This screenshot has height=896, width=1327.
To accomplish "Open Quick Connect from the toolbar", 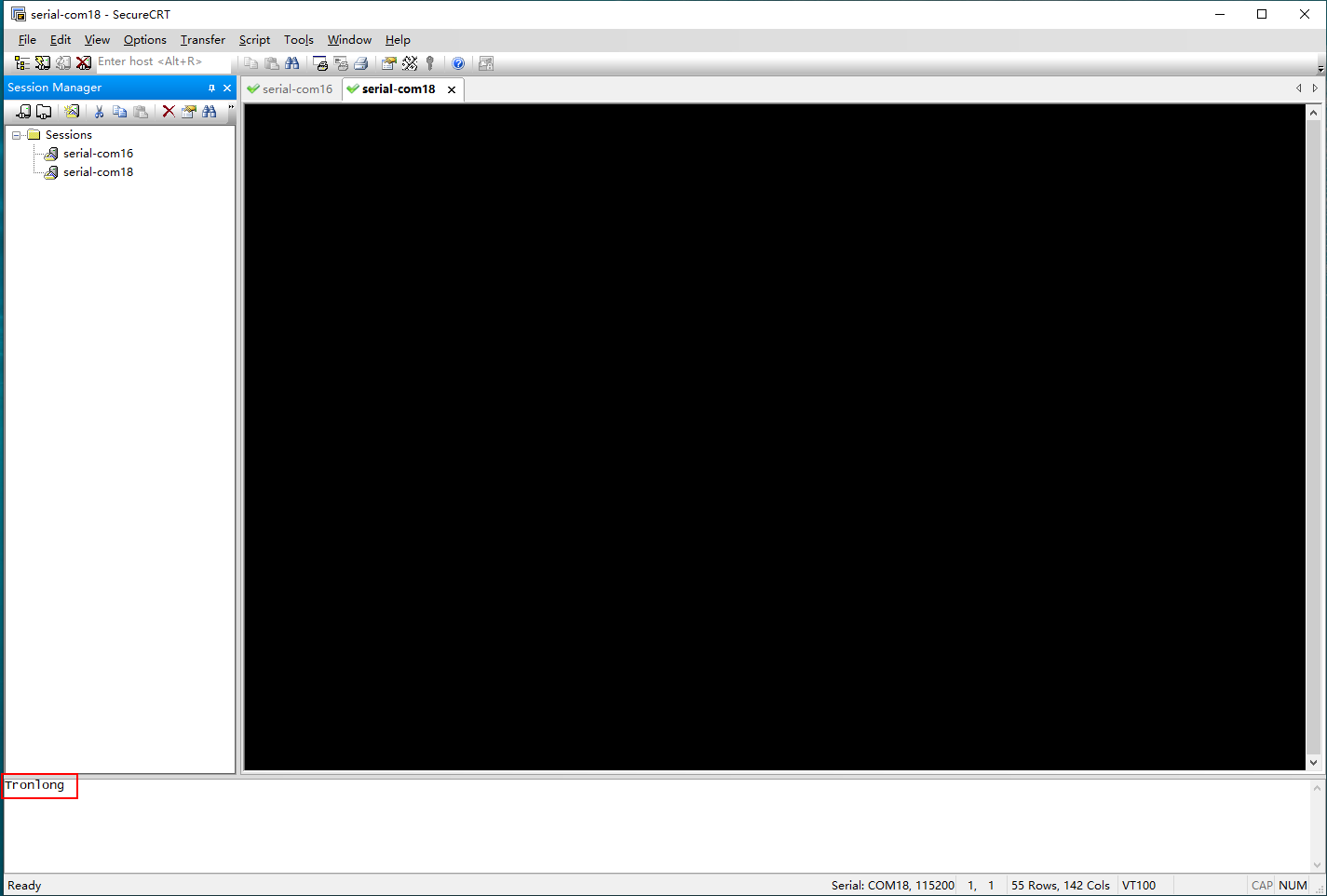I will [43, 62].
